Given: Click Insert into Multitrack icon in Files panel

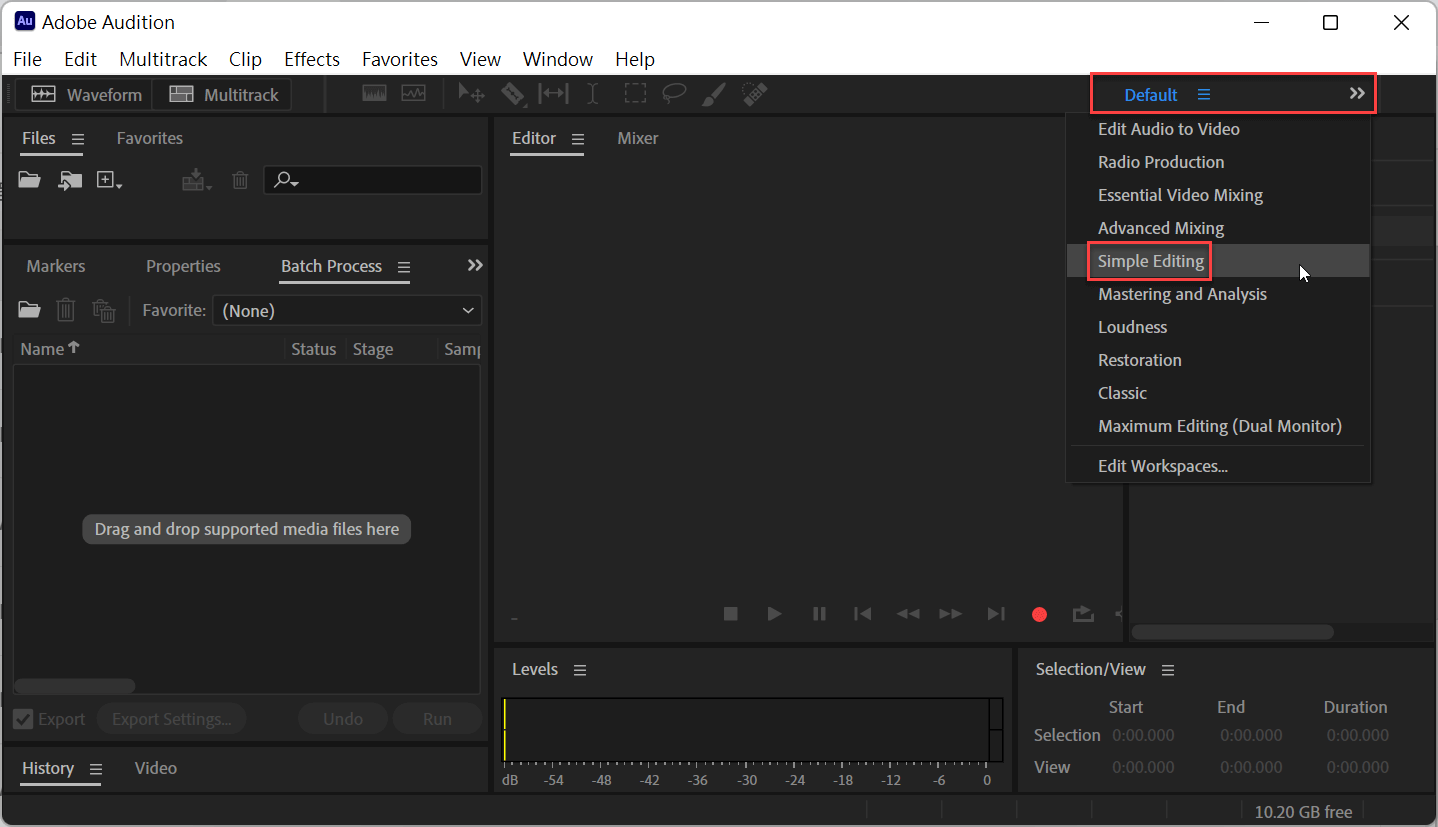Looking at the screenshot, I should point(196,180).
